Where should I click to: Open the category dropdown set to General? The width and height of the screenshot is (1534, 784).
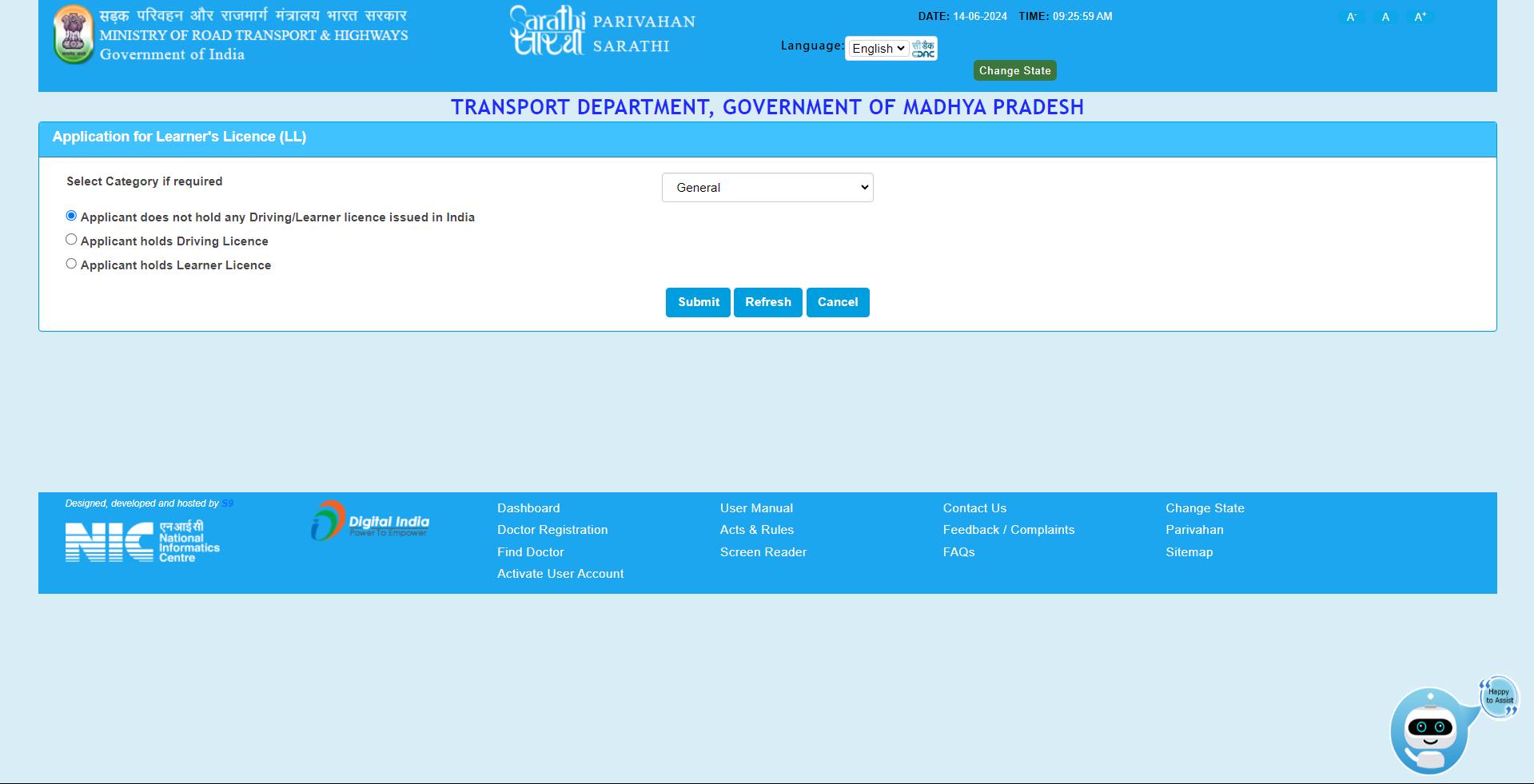coord(767,188)
